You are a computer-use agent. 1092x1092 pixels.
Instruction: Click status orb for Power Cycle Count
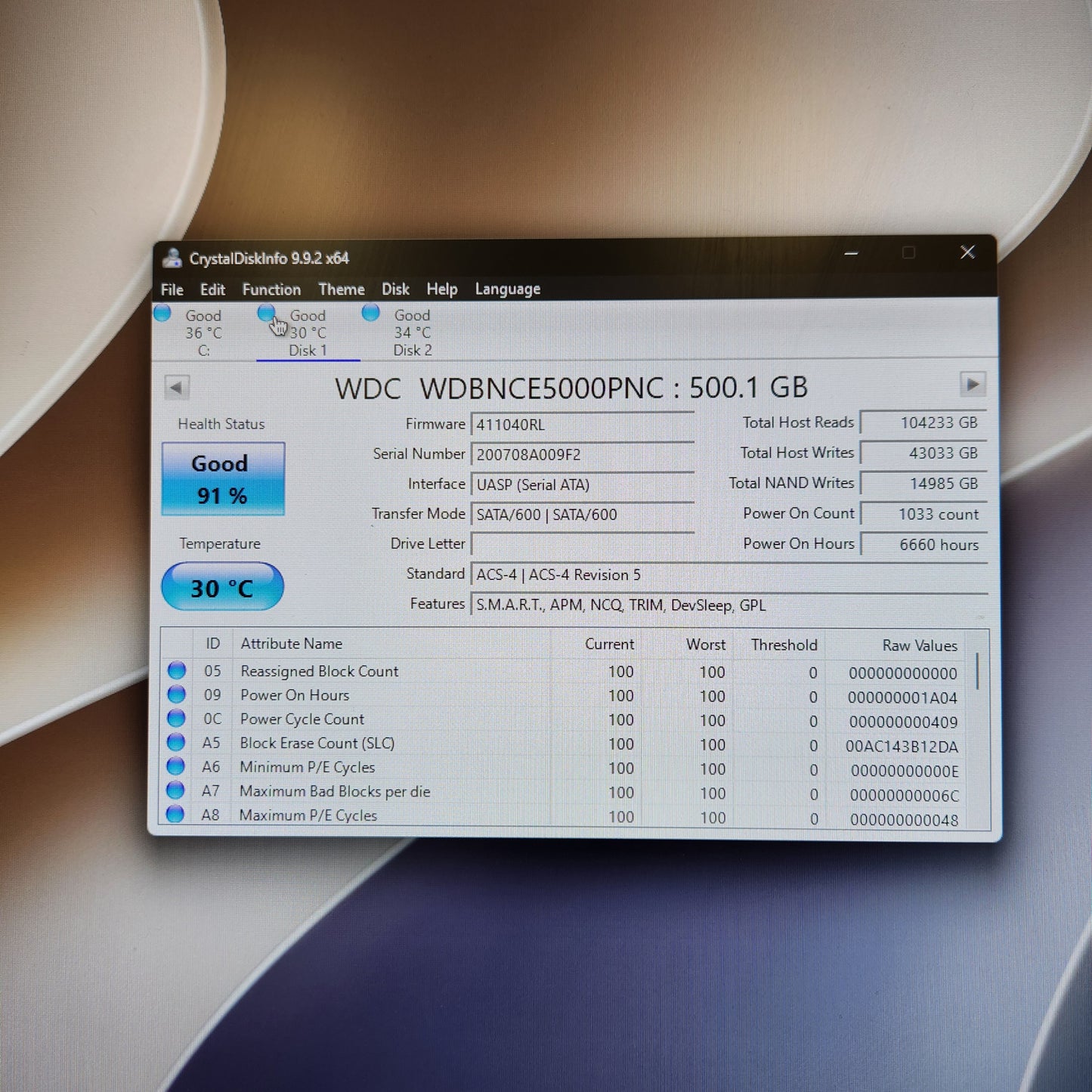pos(176,718)
